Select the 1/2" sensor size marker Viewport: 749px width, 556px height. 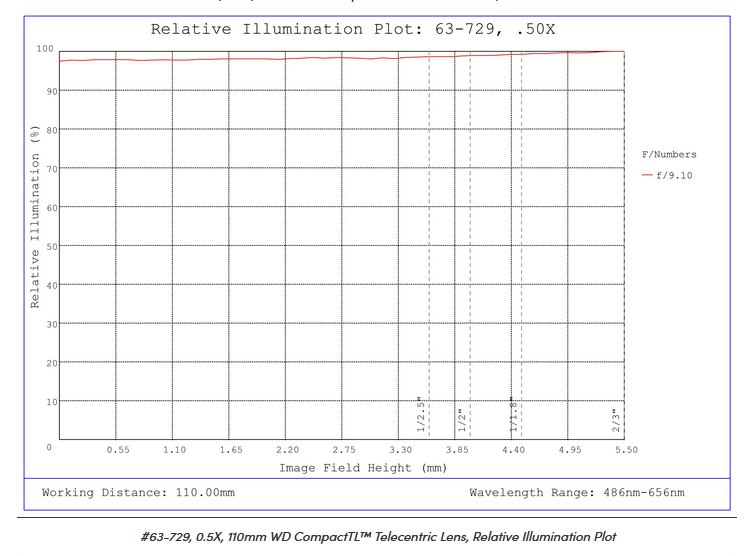[461, 419]
